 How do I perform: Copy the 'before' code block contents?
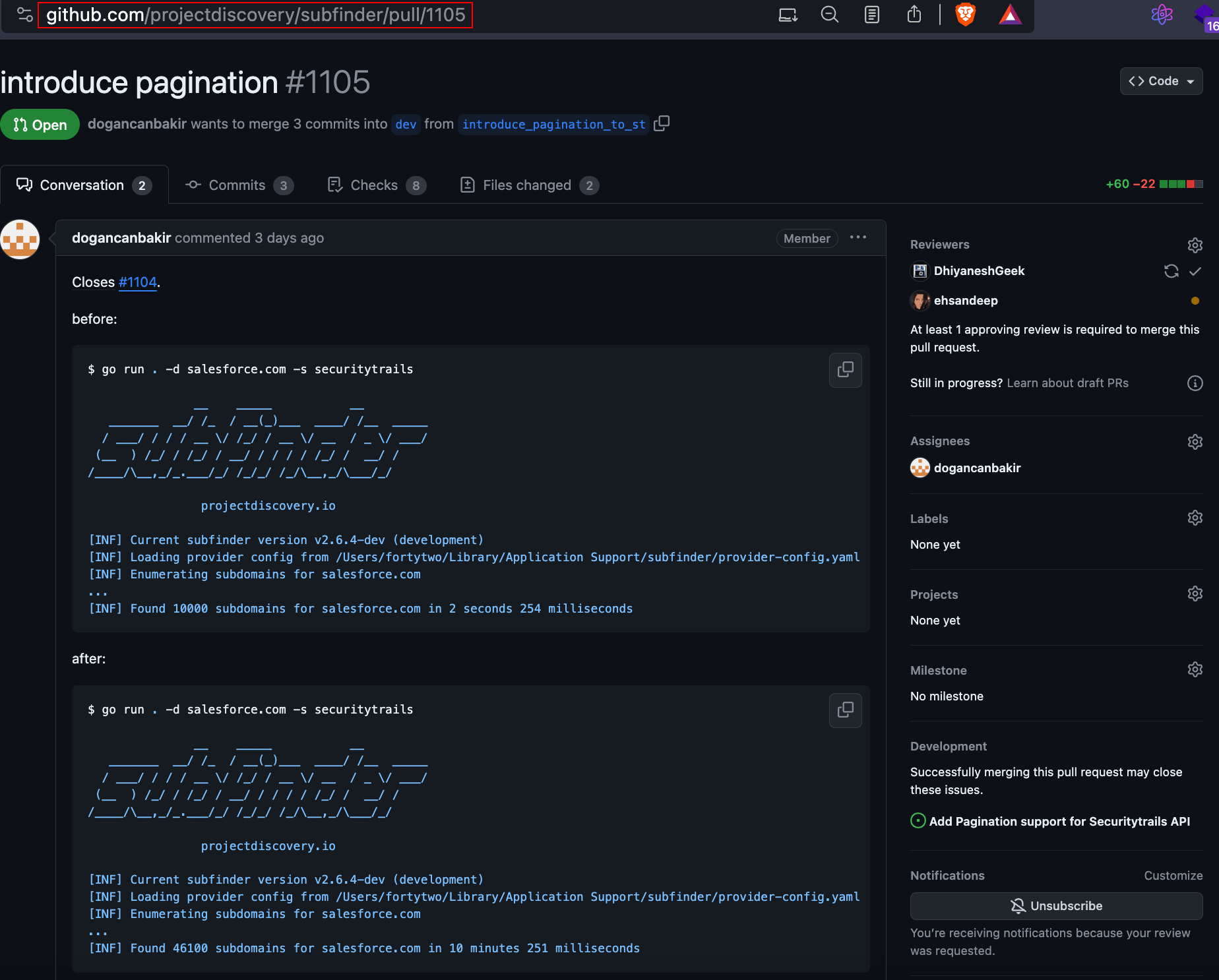pos(846,370)
